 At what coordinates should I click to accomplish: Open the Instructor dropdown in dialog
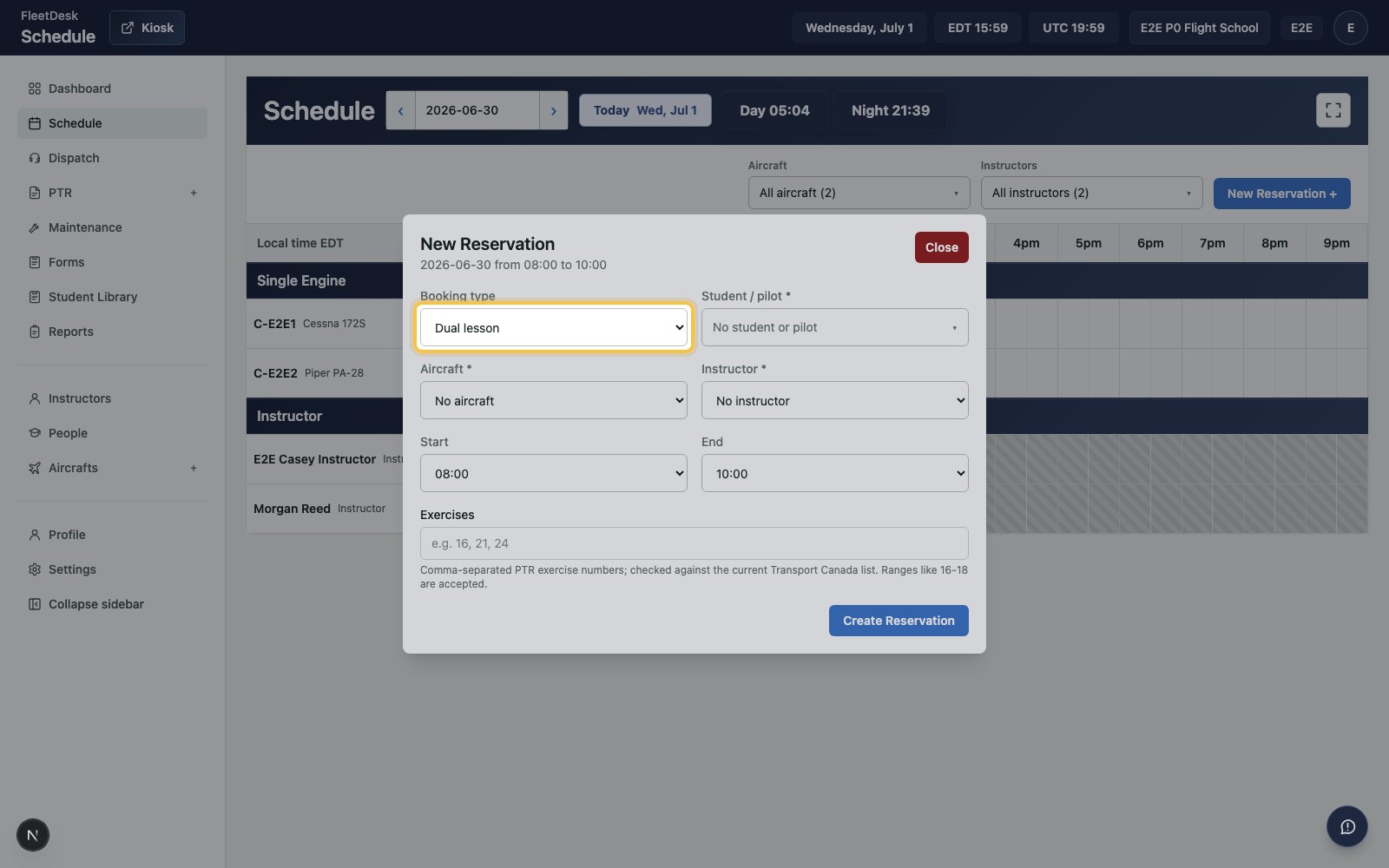pos(835,400)
